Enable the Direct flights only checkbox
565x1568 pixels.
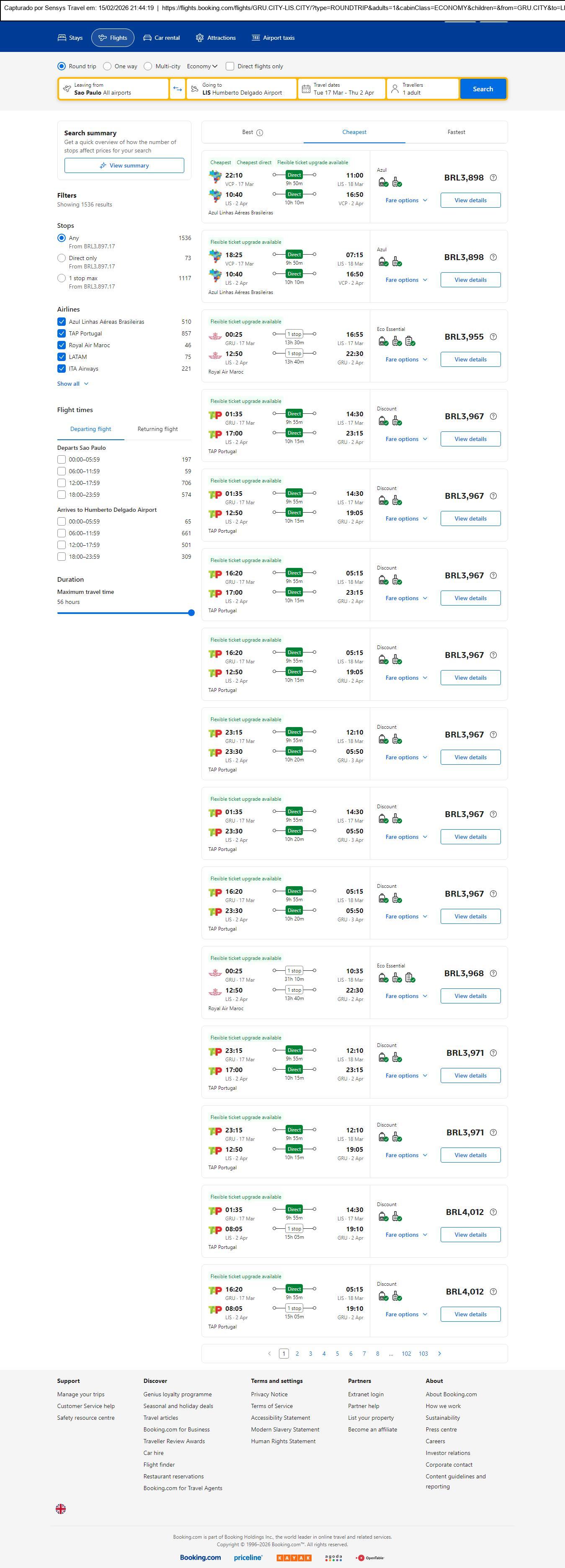tap(230, 66)
